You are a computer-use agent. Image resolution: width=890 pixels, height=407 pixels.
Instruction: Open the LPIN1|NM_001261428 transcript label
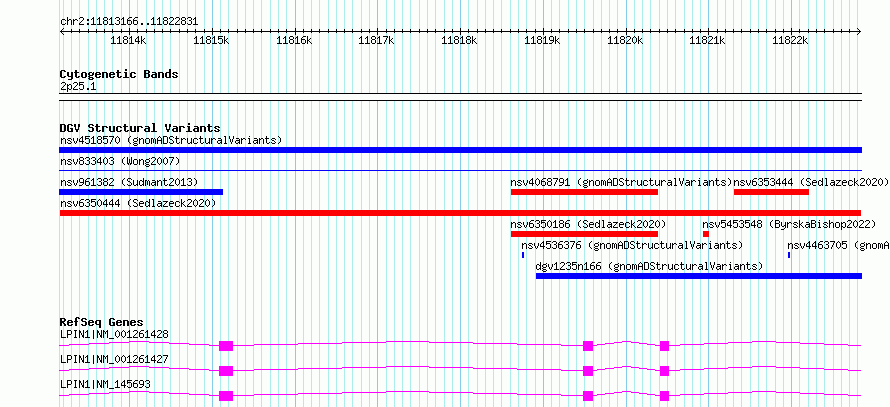pyautogui.click(x=114, y=334)
